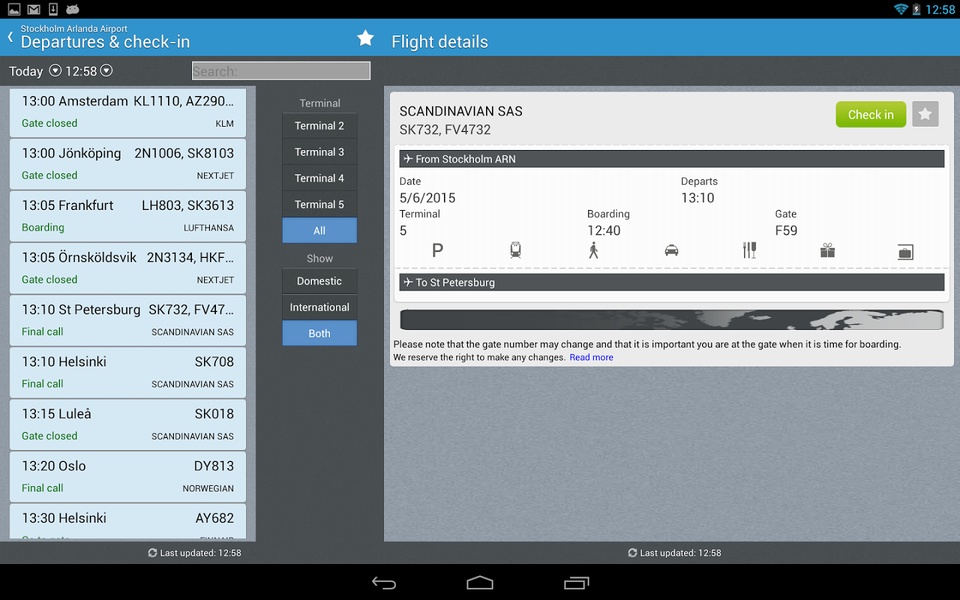Image resolution: width=960 pixels, height=600 pixels.
Task: Open Android recent apps
Action: (x=576, y=583)
